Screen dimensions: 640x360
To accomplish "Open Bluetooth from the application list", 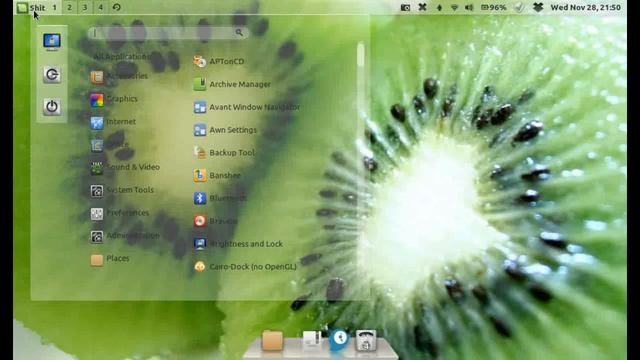I will [x=220, y=198].
